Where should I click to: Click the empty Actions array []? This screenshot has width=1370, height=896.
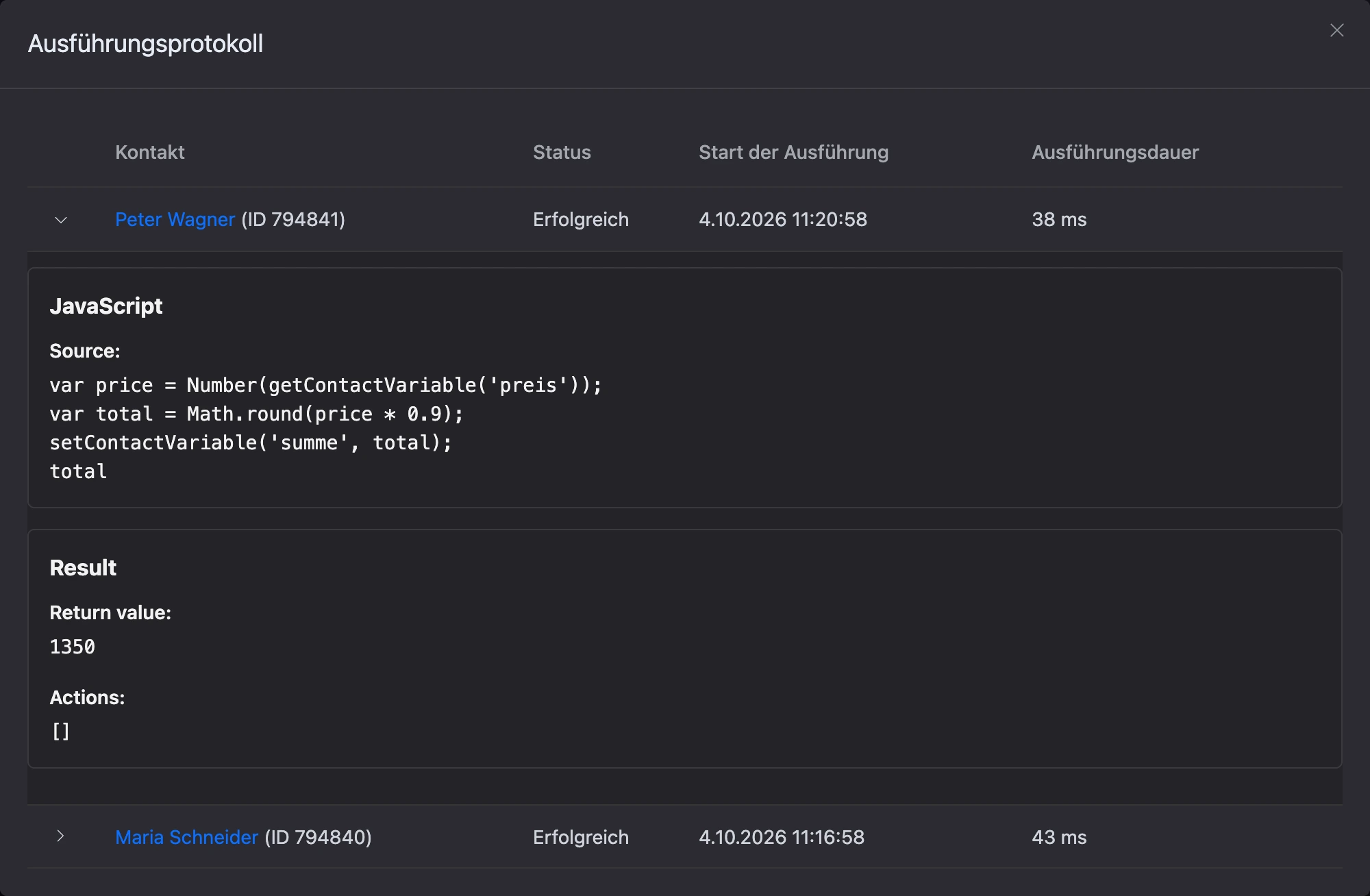[x=61, y=732]
